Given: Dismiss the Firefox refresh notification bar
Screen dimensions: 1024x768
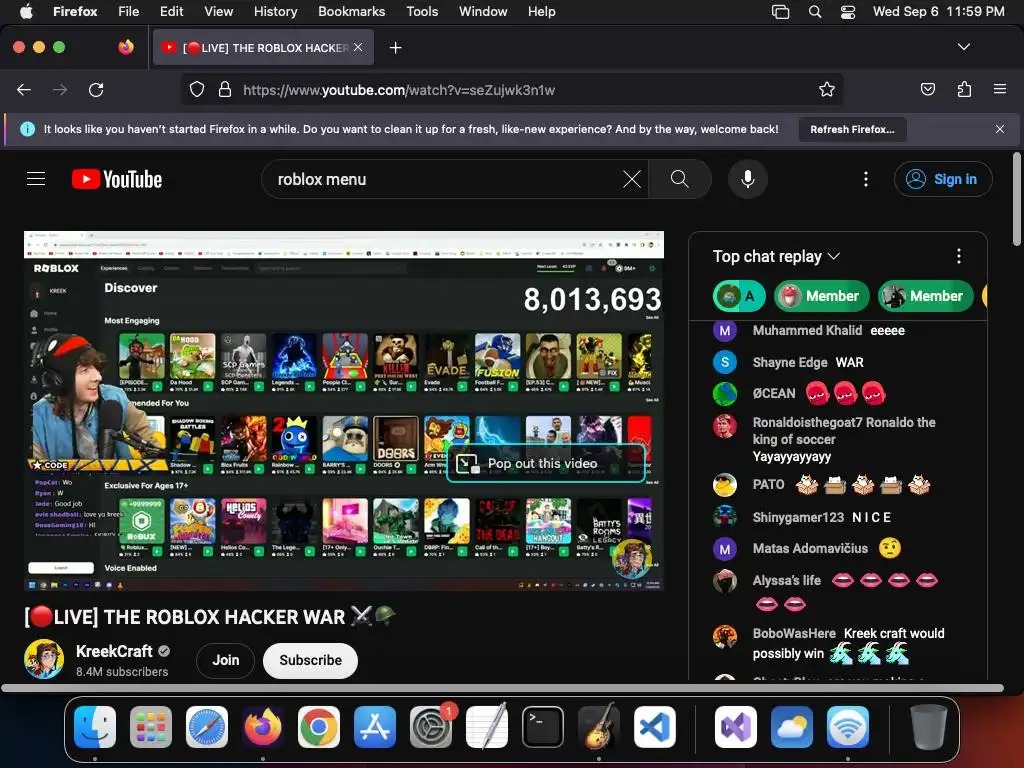Looking at the screenshot, I should (1000, 129).
